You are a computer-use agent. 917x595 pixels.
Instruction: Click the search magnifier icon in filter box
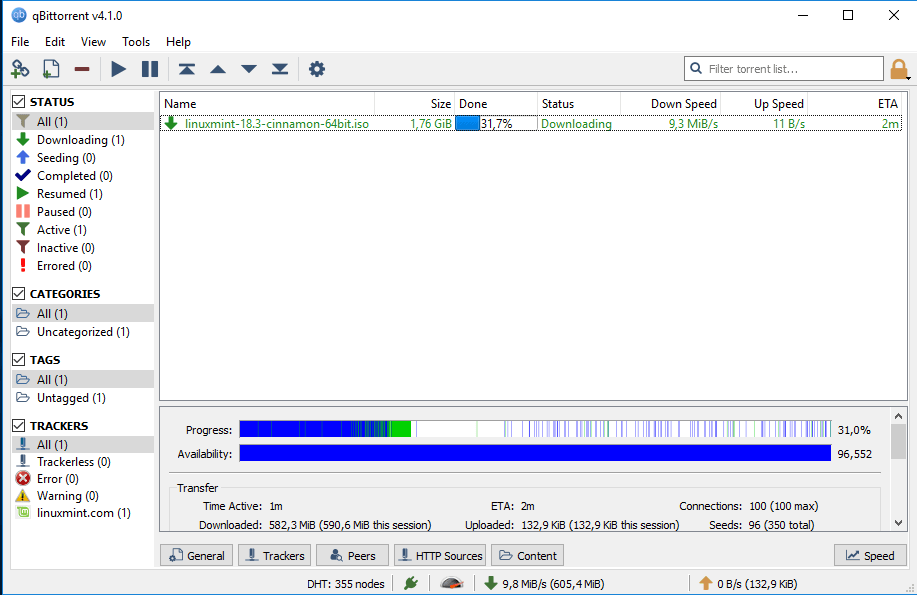tap(696, 68)
